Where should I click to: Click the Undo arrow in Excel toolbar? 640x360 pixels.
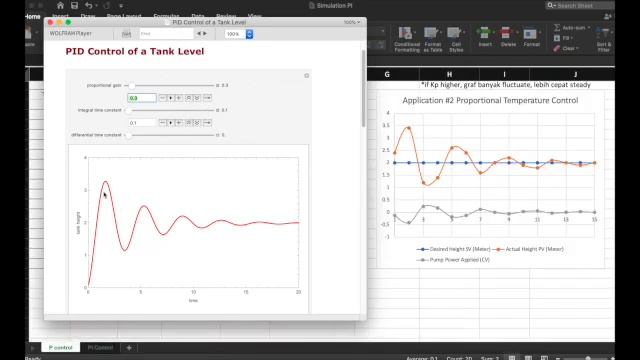[x=89, y=5]
